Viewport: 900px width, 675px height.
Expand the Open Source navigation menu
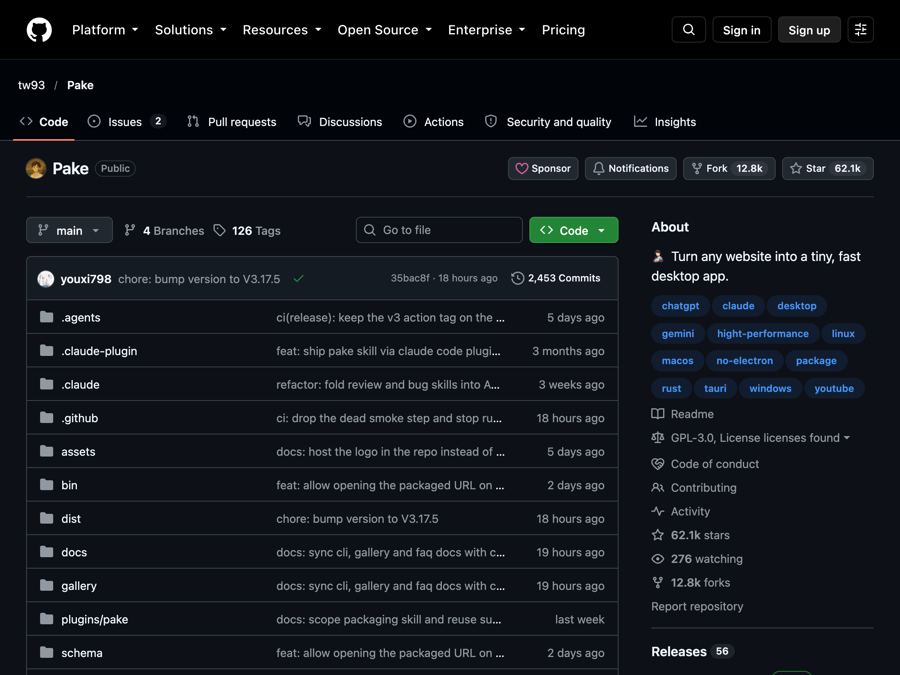pos(384,30)
